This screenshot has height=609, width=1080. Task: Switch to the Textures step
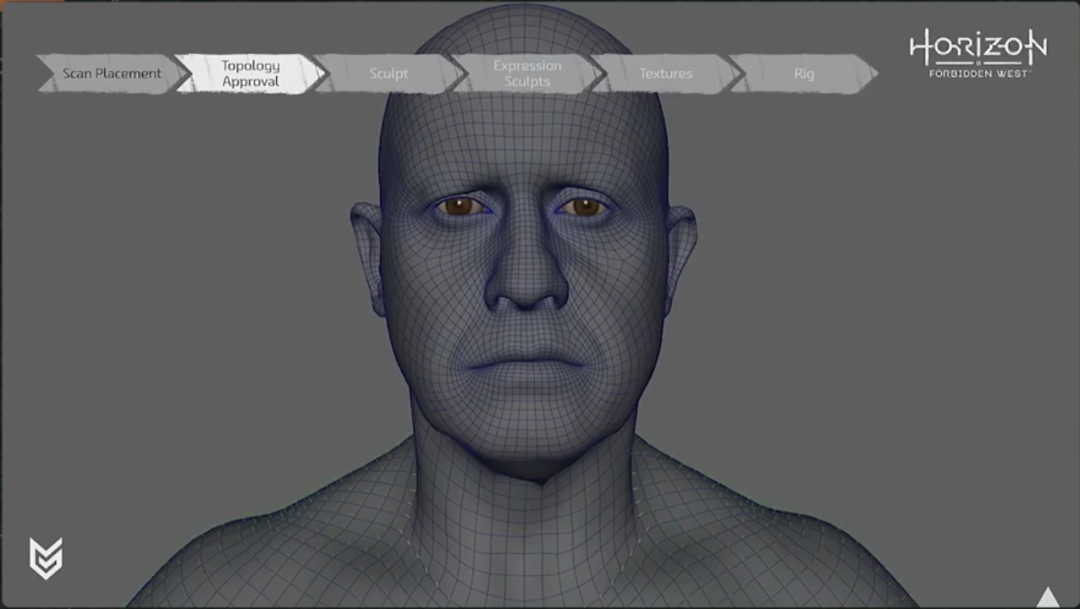pos(666,73)
